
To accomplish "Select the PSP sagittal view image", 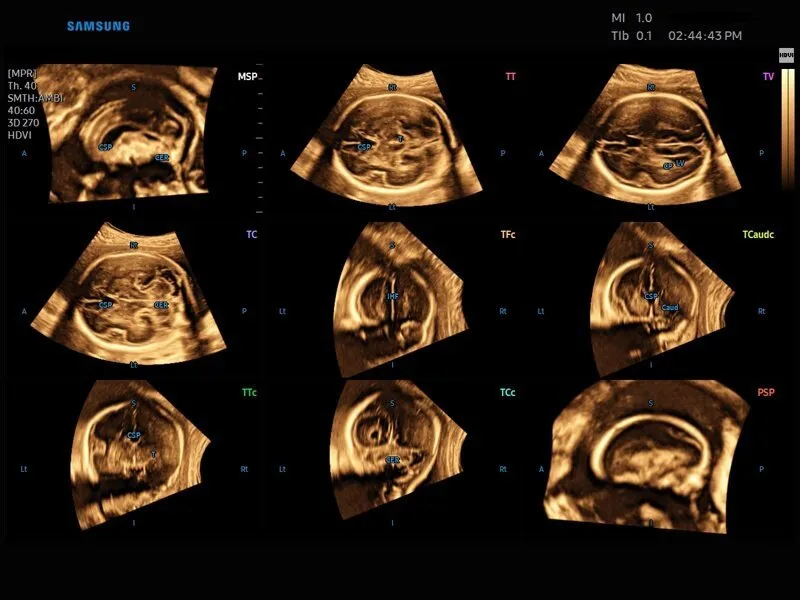I will click(645, 455).
